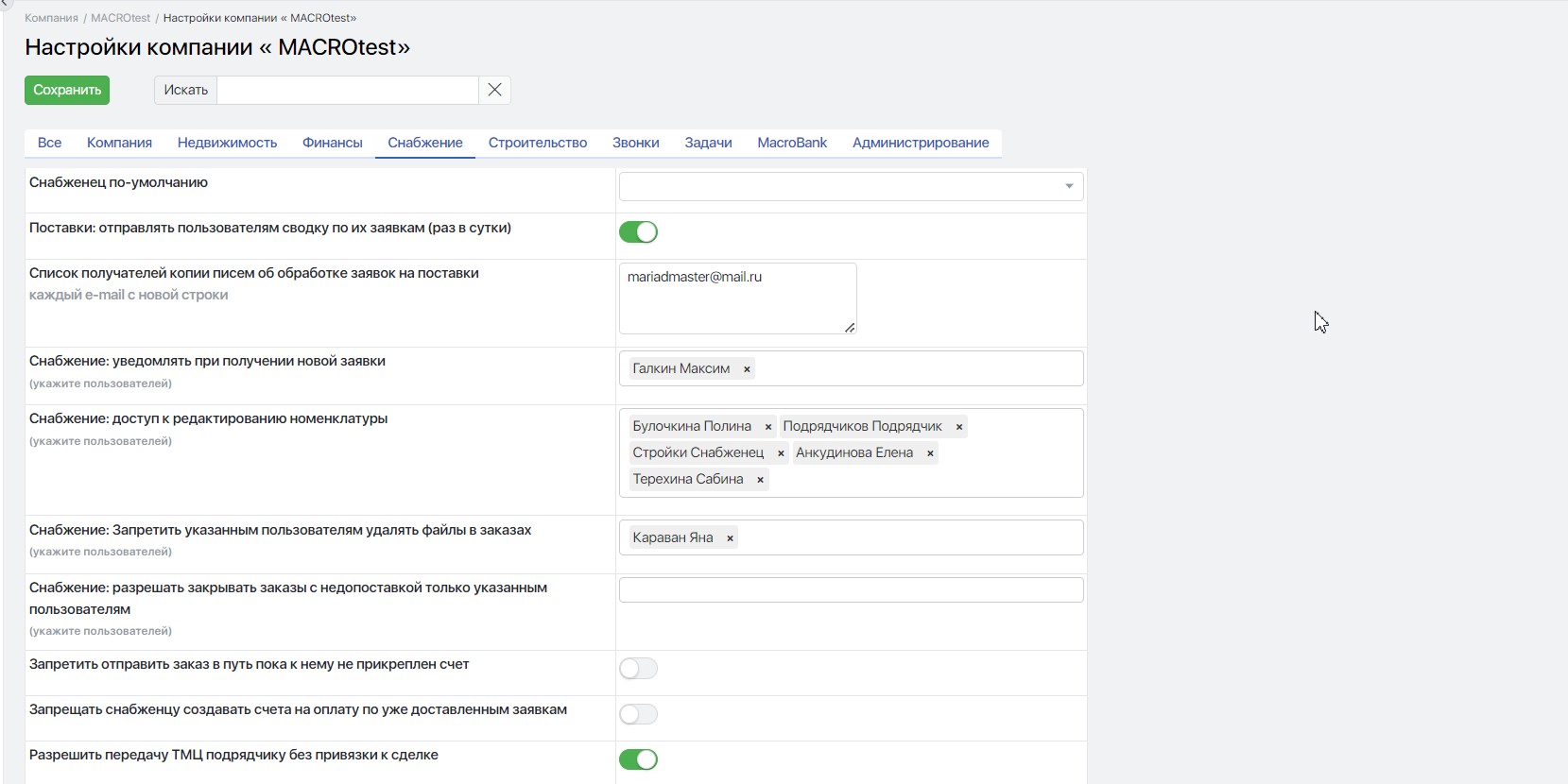Open empty user selector for closing underdelivered orders
The height and width of the screenshot is (784, 1568).
(851, 590)
